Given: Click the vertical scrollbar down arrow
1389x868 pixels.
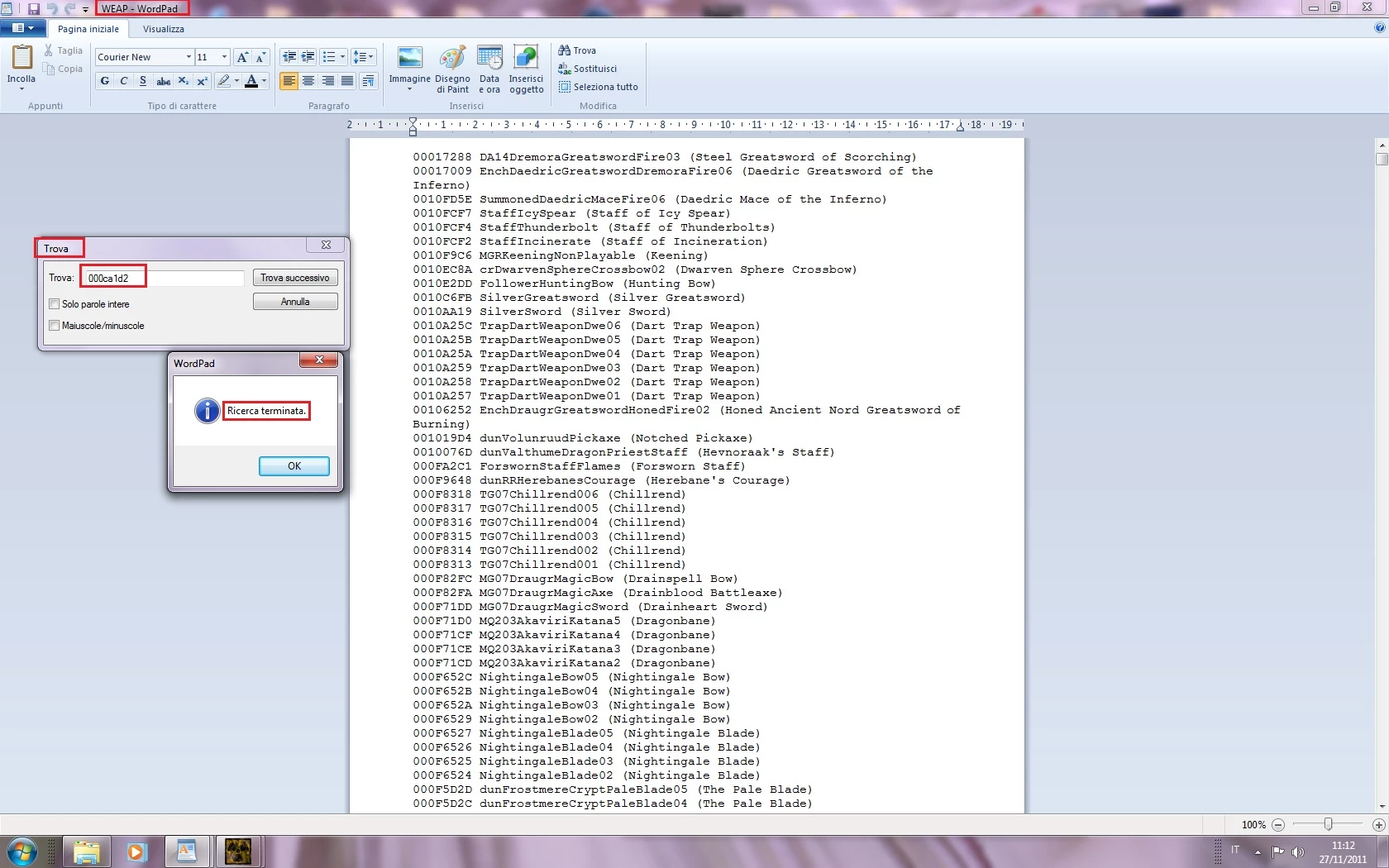Looking at the screenshot, I should click(x=1382, y=806).
